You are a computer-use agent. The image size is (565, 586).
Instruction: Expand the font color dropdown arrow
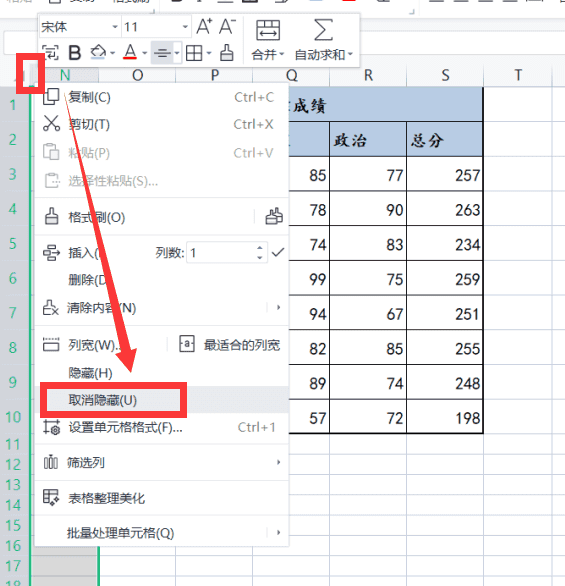point(144,53)
